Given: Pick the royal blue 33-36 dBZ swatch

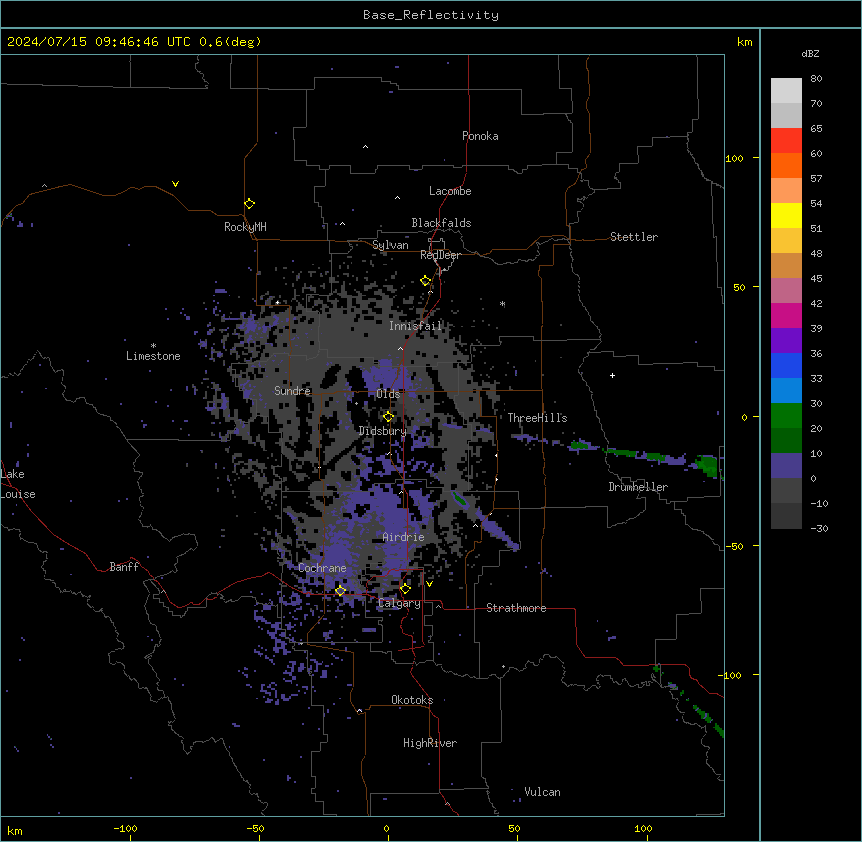Looking at the screenshot, I should point(786,365).
